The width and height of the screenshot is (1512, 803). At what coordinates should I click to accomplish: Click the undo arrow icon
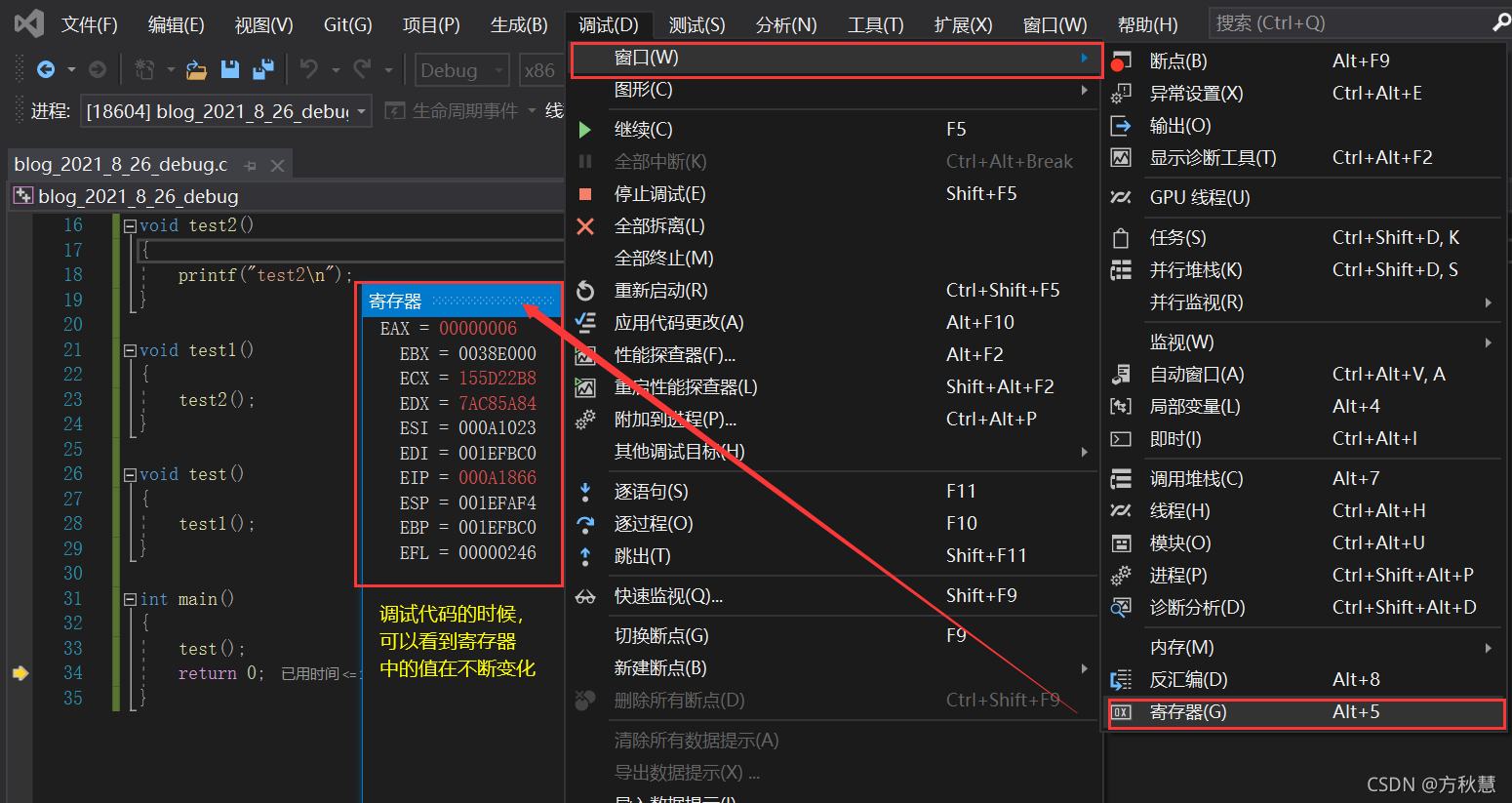click(309, 69)
